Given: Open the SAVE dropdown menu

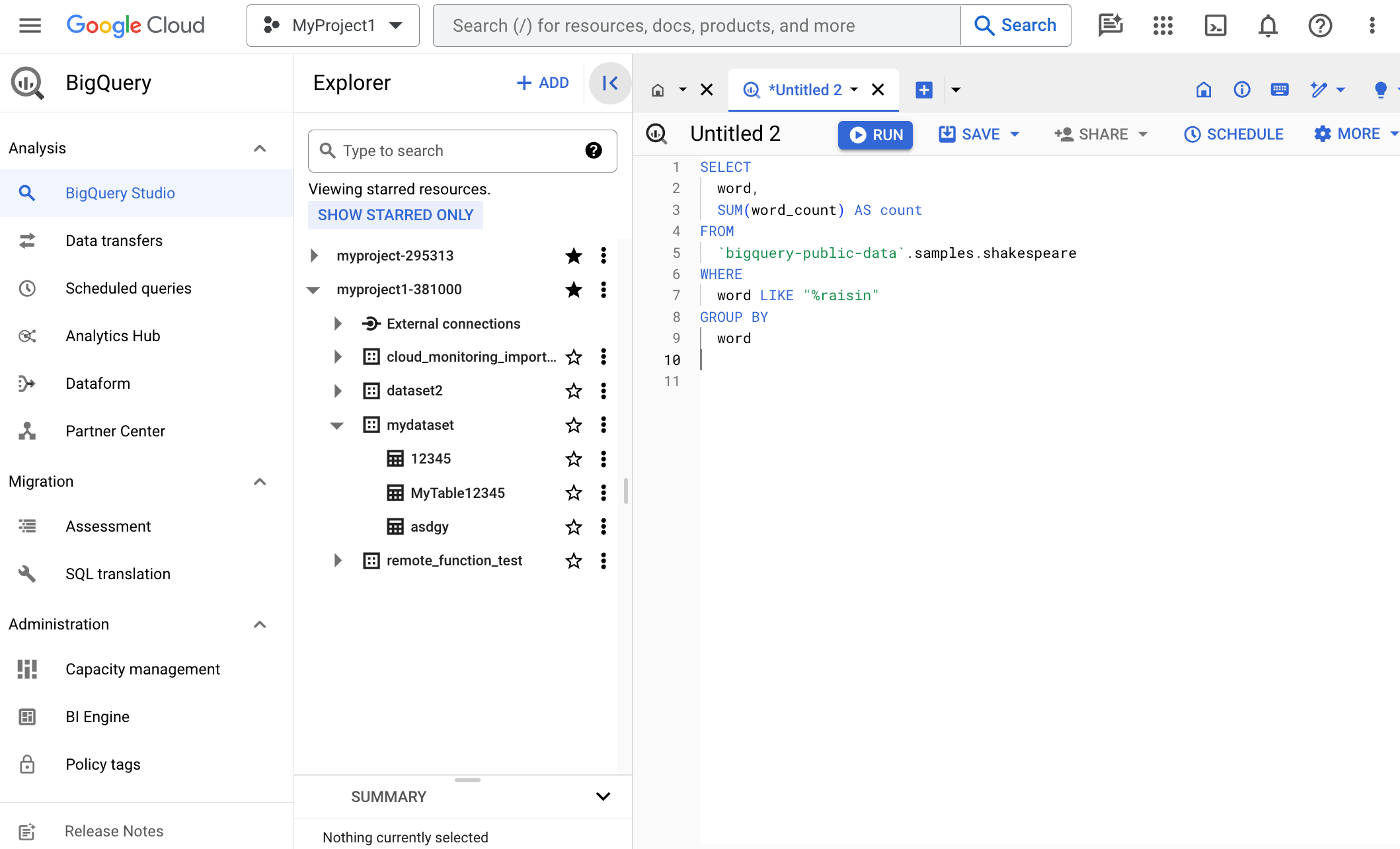Looking at the screenshot, I should point(1018,135).
